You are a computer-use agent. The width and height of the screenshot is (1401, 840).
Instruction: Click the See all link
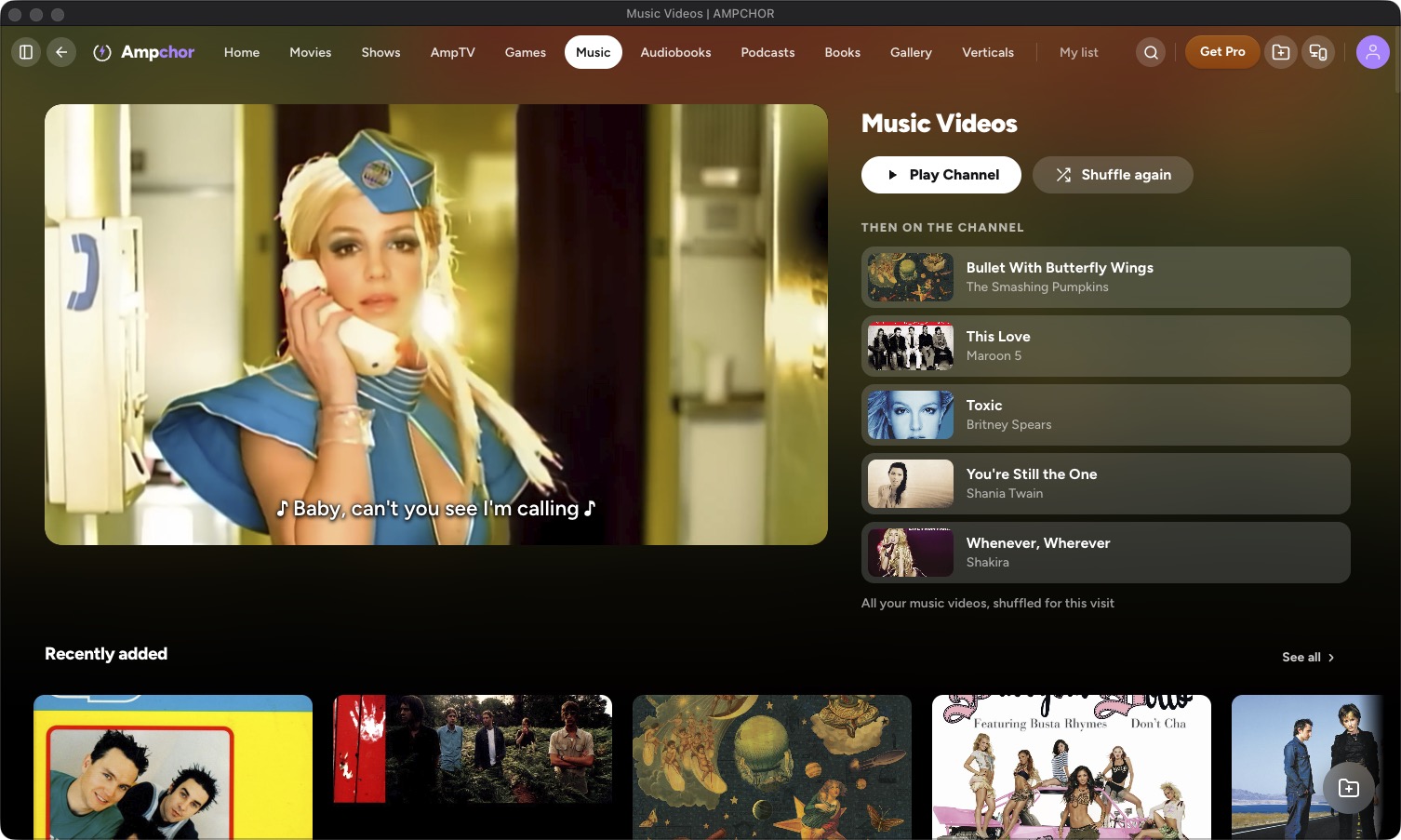(x=1308, y=657)
